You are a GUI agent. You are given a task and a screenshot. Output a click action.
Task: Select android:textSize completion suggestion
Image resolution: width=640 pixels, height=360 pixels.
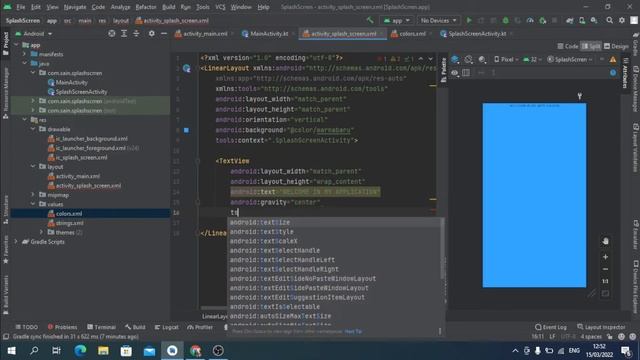[x=335, y=222]
